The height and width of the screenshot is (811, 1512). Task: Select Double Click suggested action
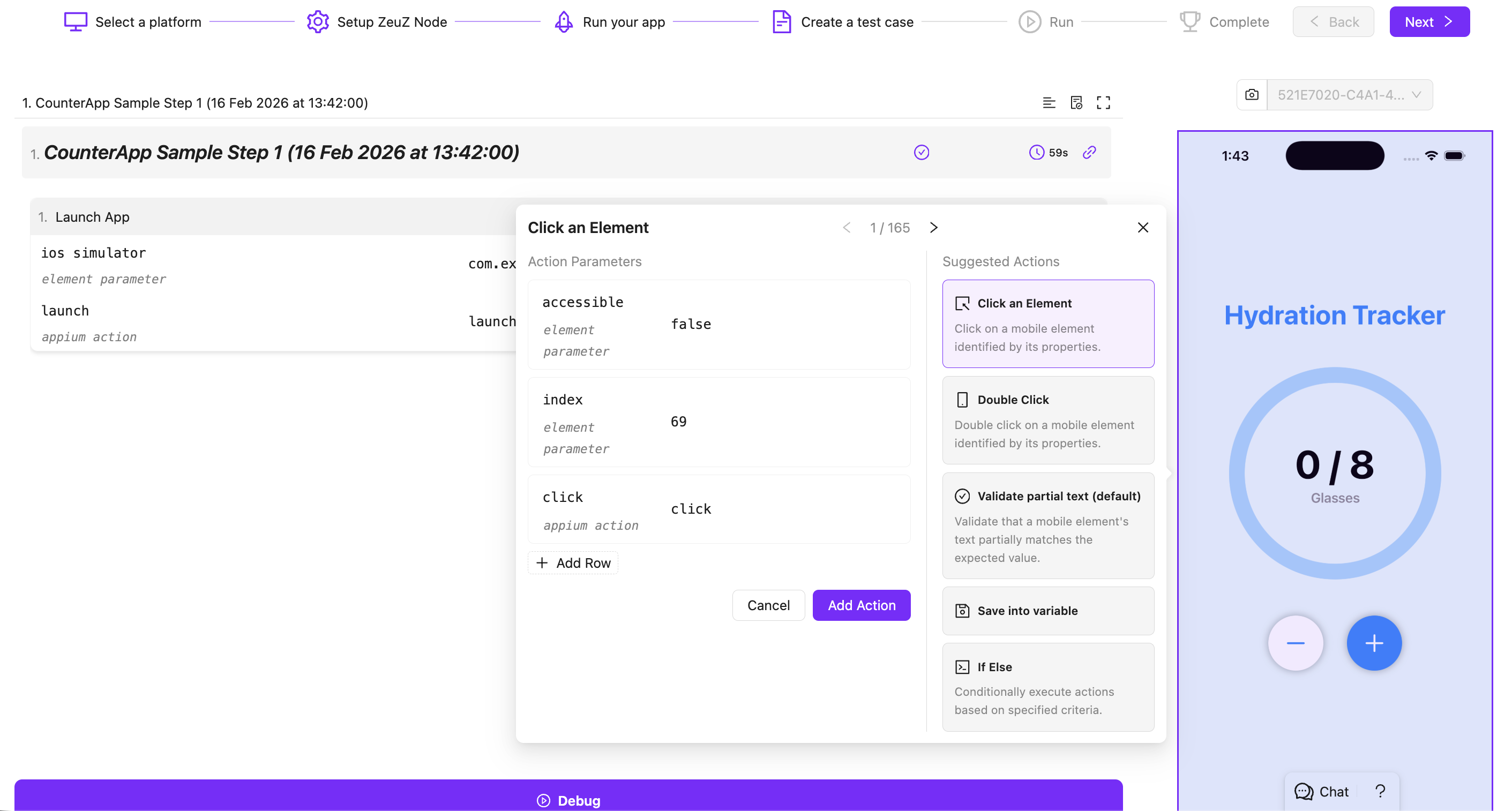(1047, 420)
